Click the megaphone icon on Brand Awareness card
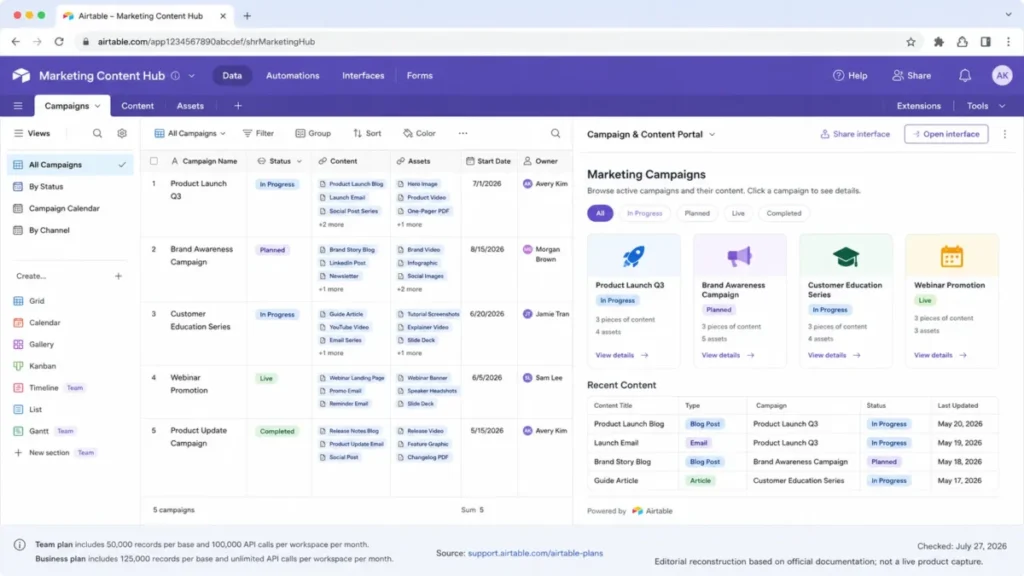The height and width of the screenshot is (576, 1024). click(x=739, y=257)
